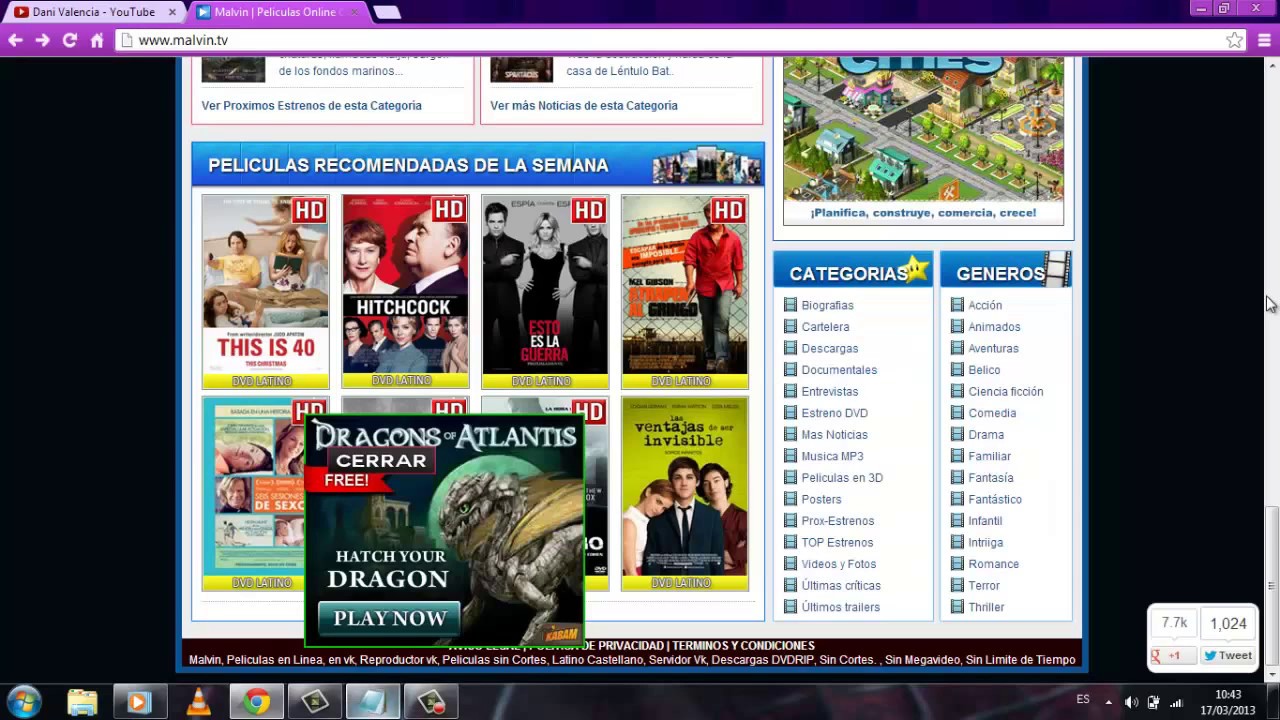Close the Dani Valencia YouTube tab
This screenshot has height=720, width=1280.
pyautogui.click(x=172, y=12)
